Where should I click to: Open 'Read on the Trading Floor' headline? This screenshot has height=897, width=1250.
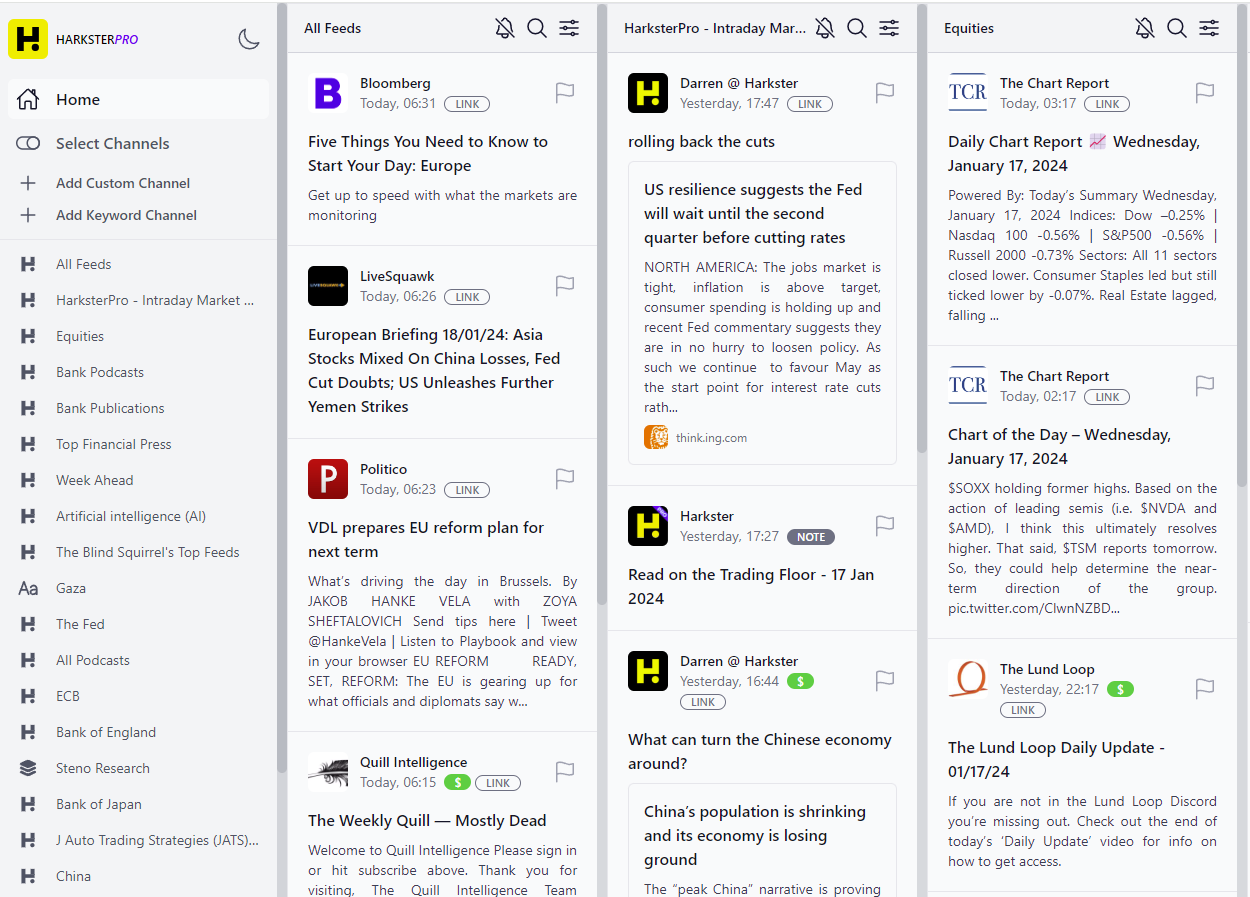pyautogui.click(x=751, y=586)
